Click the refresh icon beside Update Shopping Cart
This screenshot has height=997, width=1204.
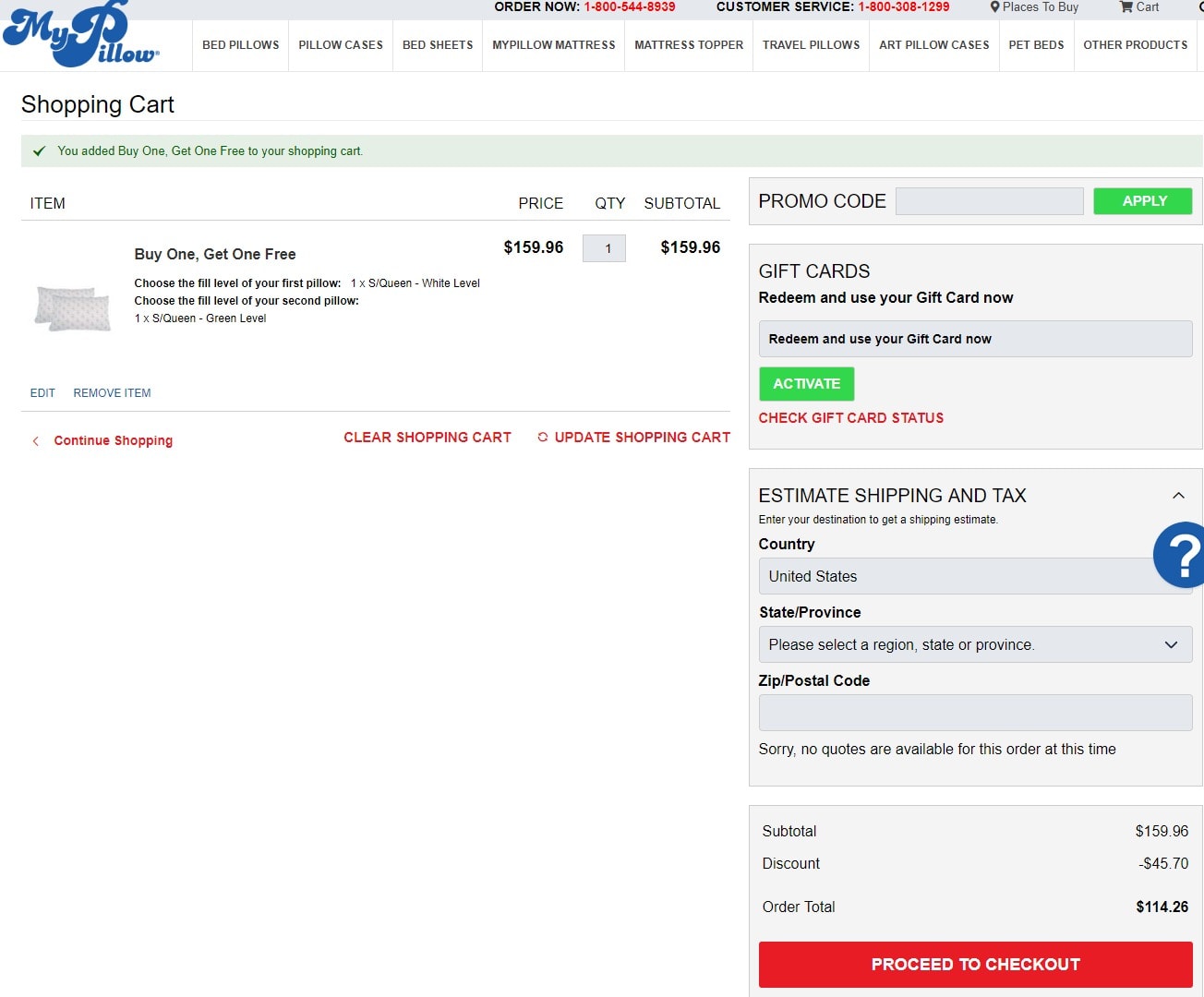coord(543,438)
